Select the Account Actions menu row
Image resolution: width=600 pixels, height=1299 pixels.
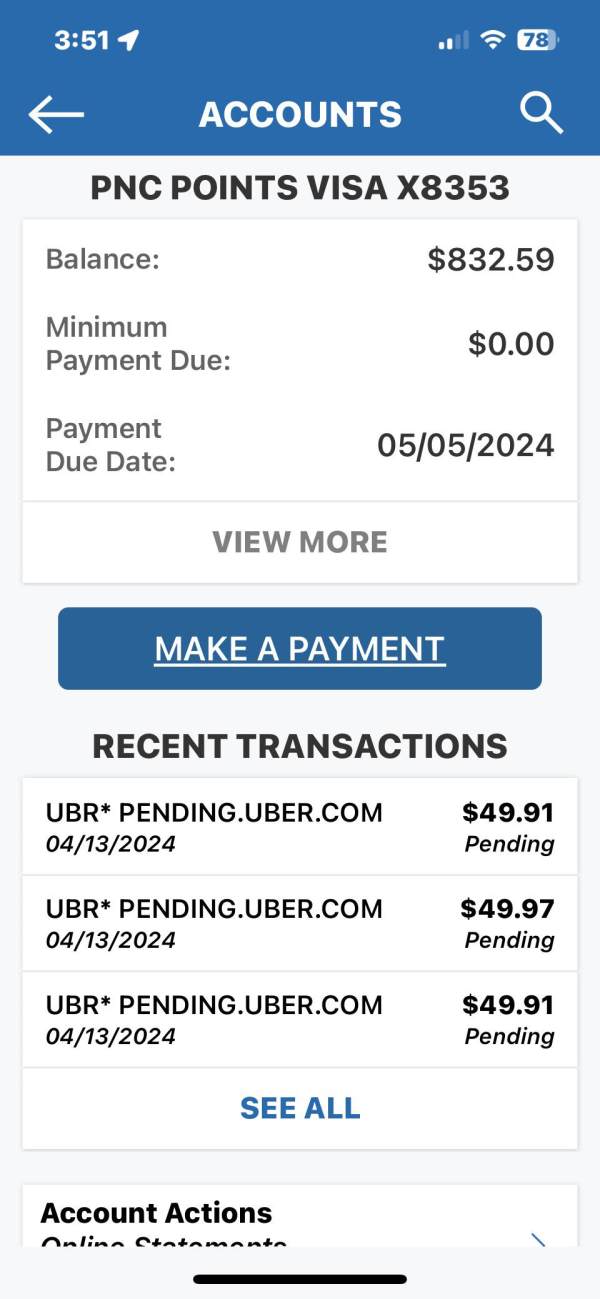(x=300, y=1216)
